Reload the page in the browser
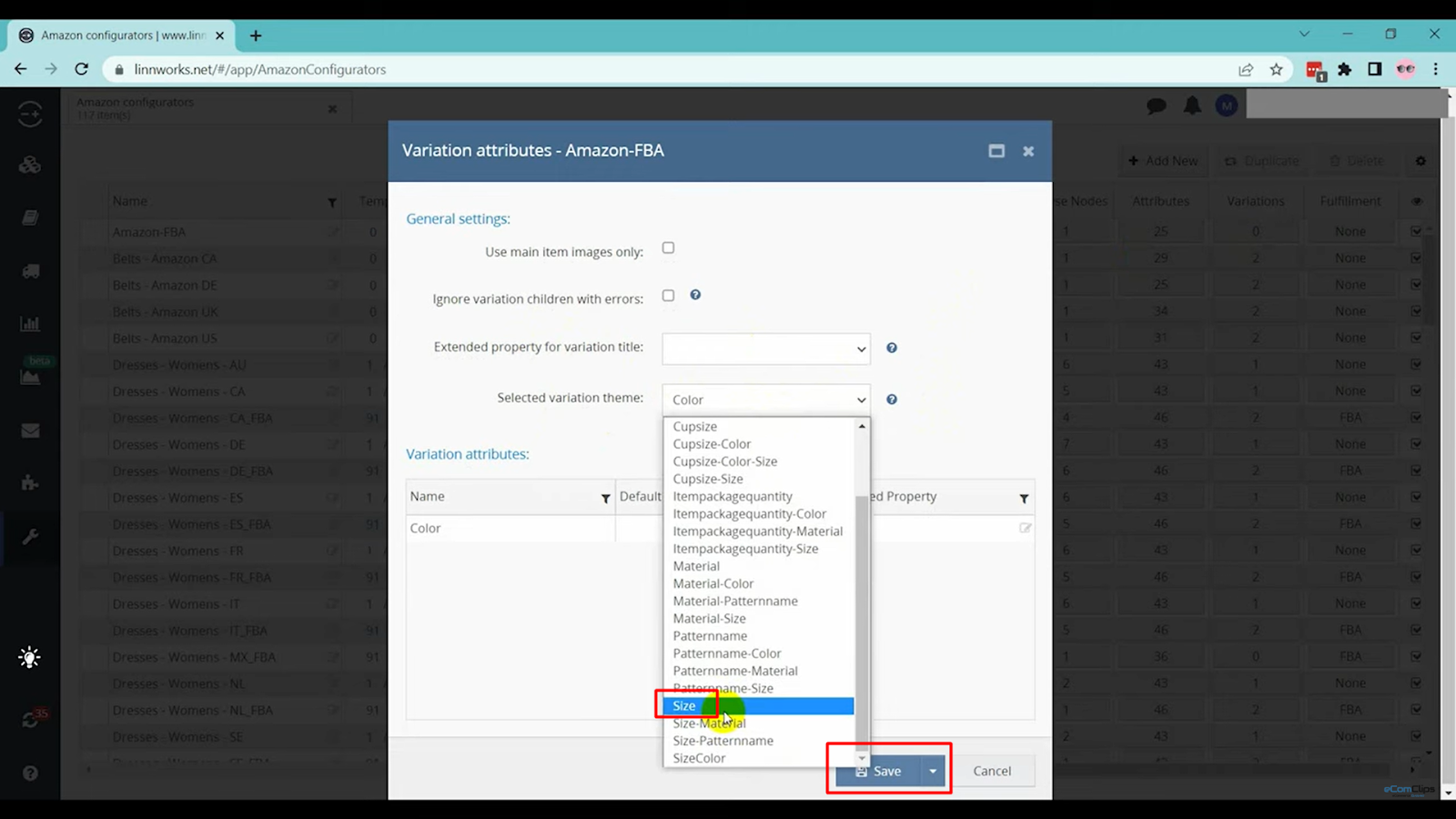The image size is (1456, 819). click(82, 69)
